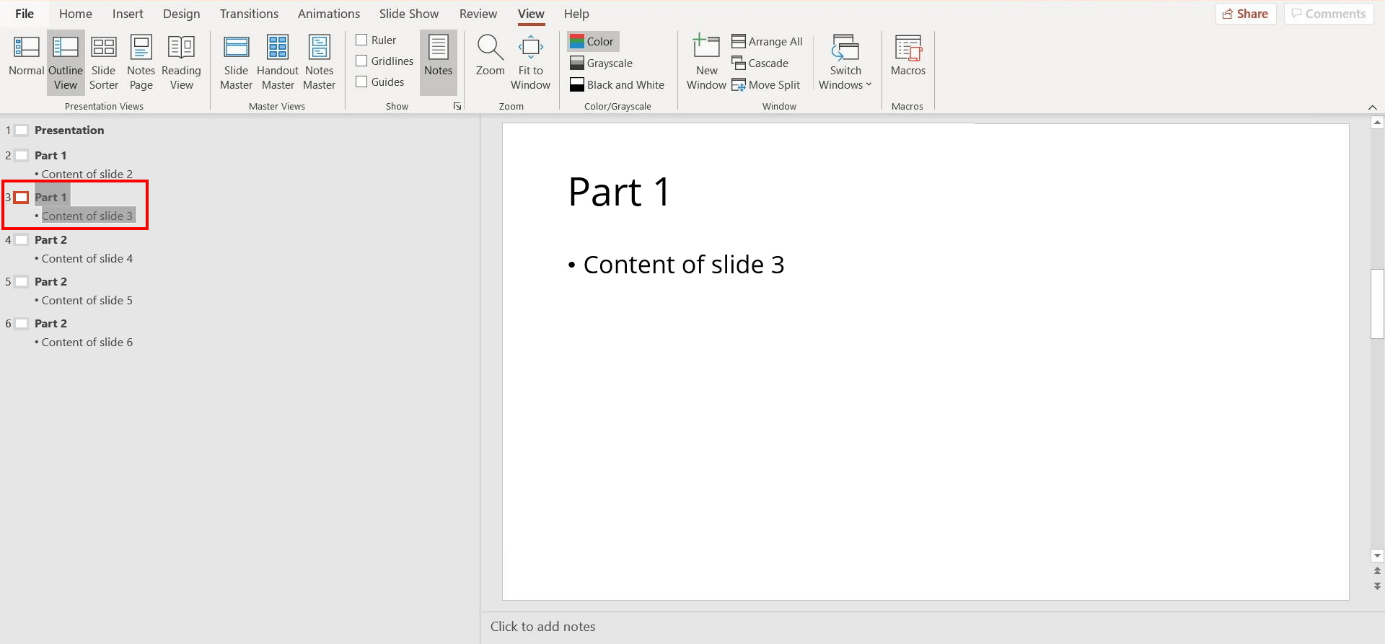Viewport: 1385px width, 644px height.
Task: Click the Share button
Action: point(1245,13)
